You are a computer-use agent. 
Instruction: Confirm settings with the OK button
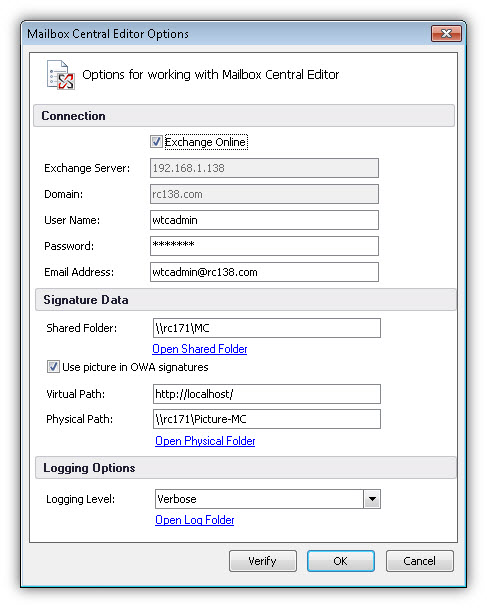tap(341, 561)
